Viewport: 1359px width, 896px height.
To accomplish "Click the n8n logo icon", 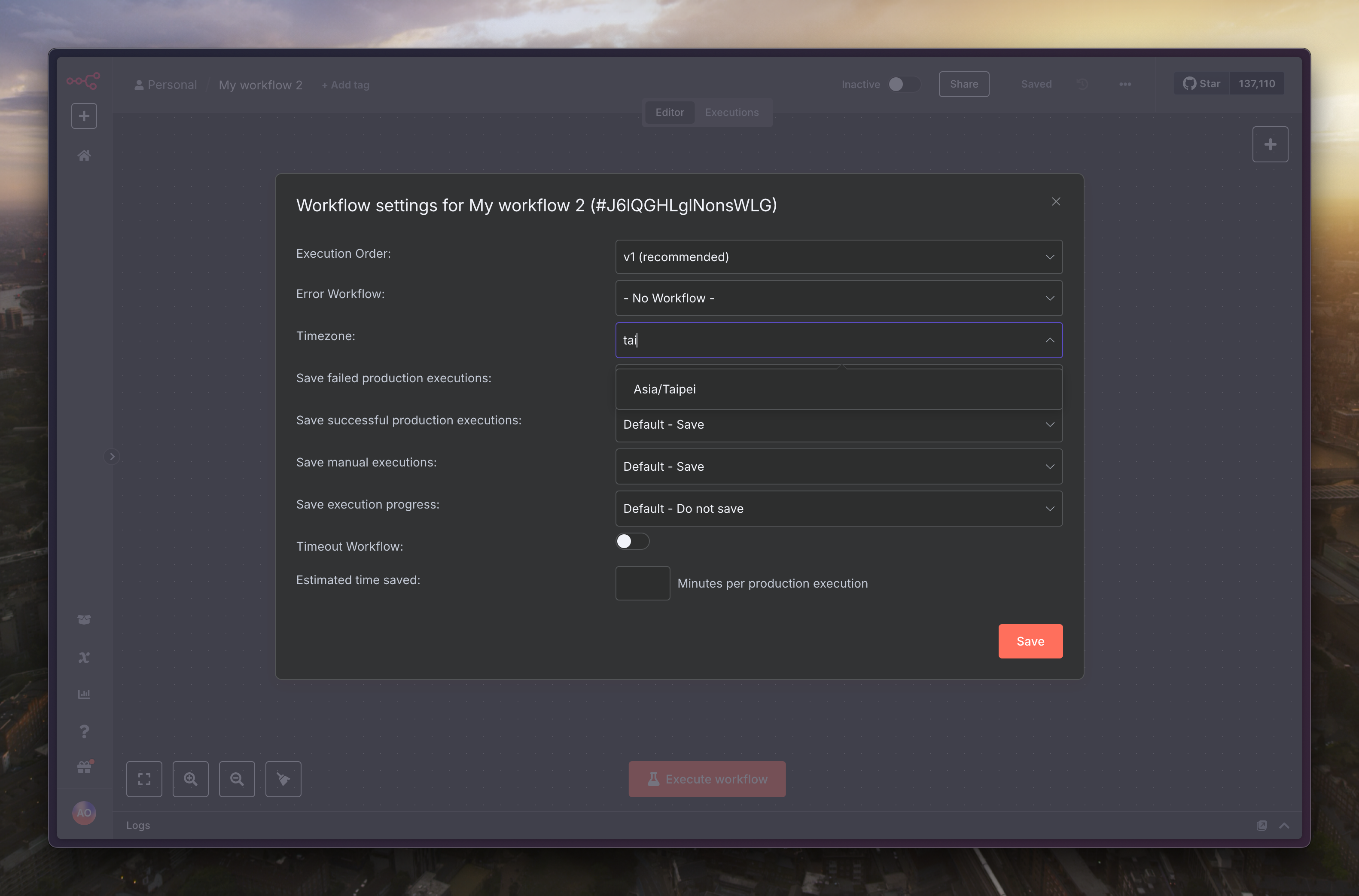I will click(83, 81).
